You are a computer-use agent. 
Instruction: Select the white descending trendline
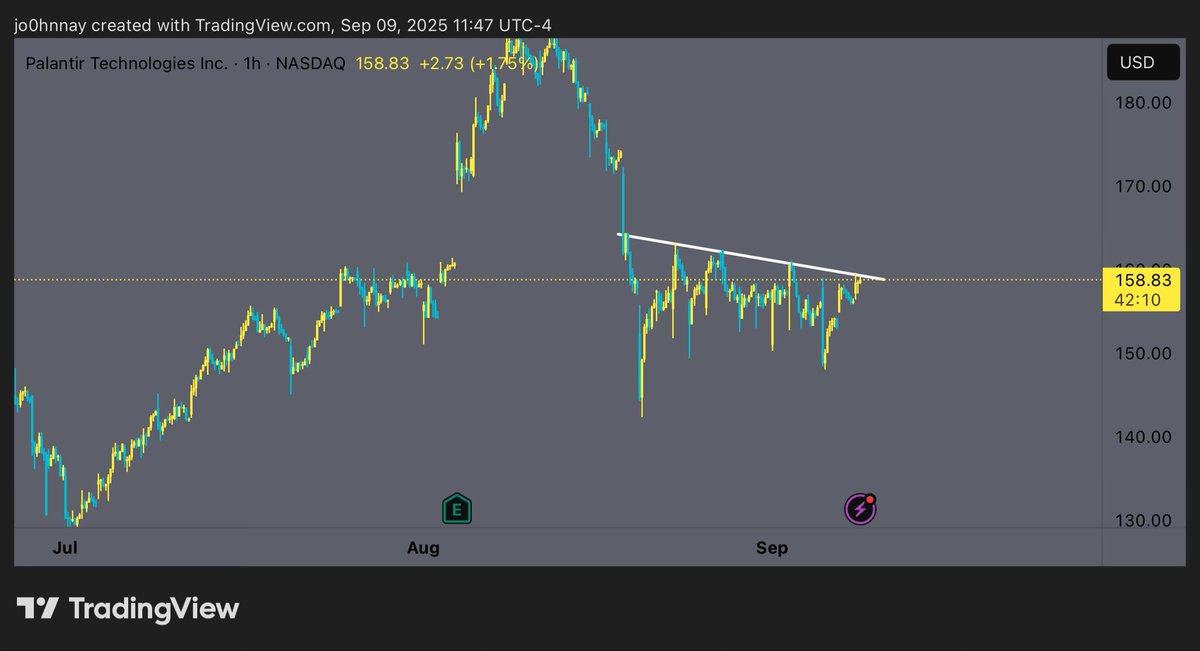click(x=750, y=256)
